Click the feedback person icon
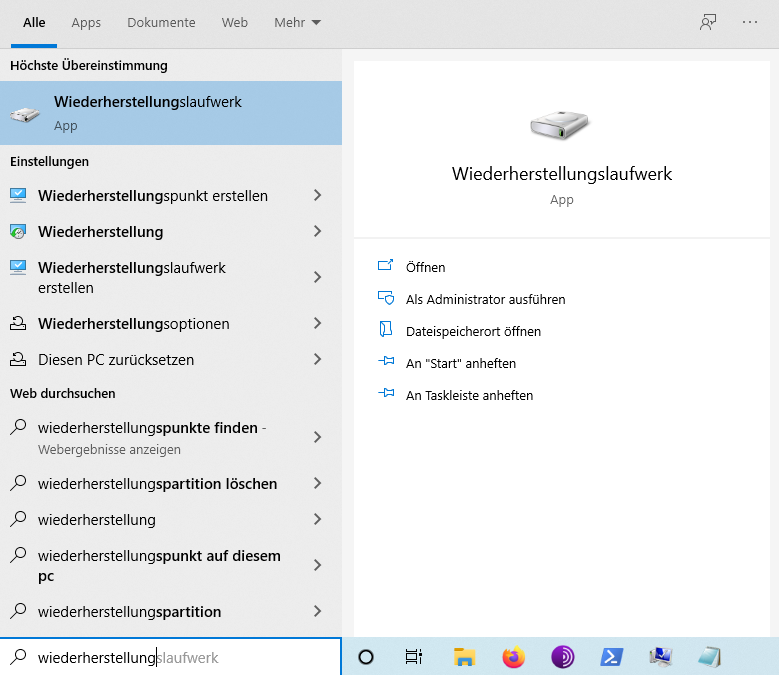Screen dimensions: 779x675 click(x=708, y=22)
